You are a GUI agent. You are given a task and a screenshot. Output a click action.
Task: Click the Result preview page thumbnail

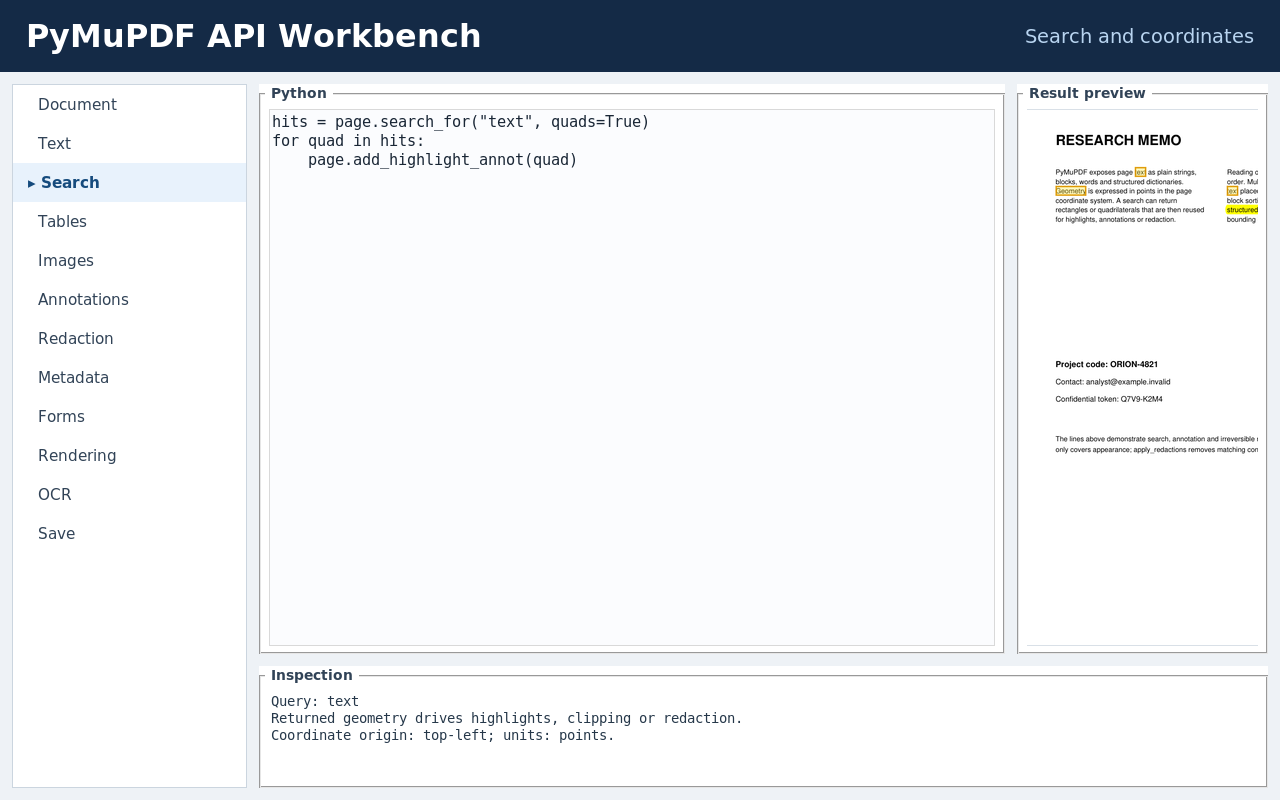(x=1142, y=377)
